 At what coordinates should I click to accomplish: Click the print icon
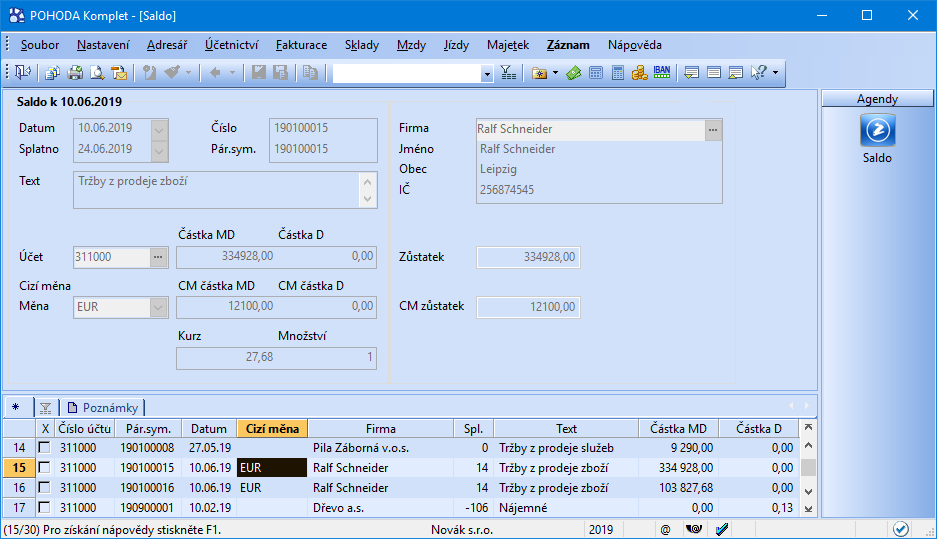point(75,73)
